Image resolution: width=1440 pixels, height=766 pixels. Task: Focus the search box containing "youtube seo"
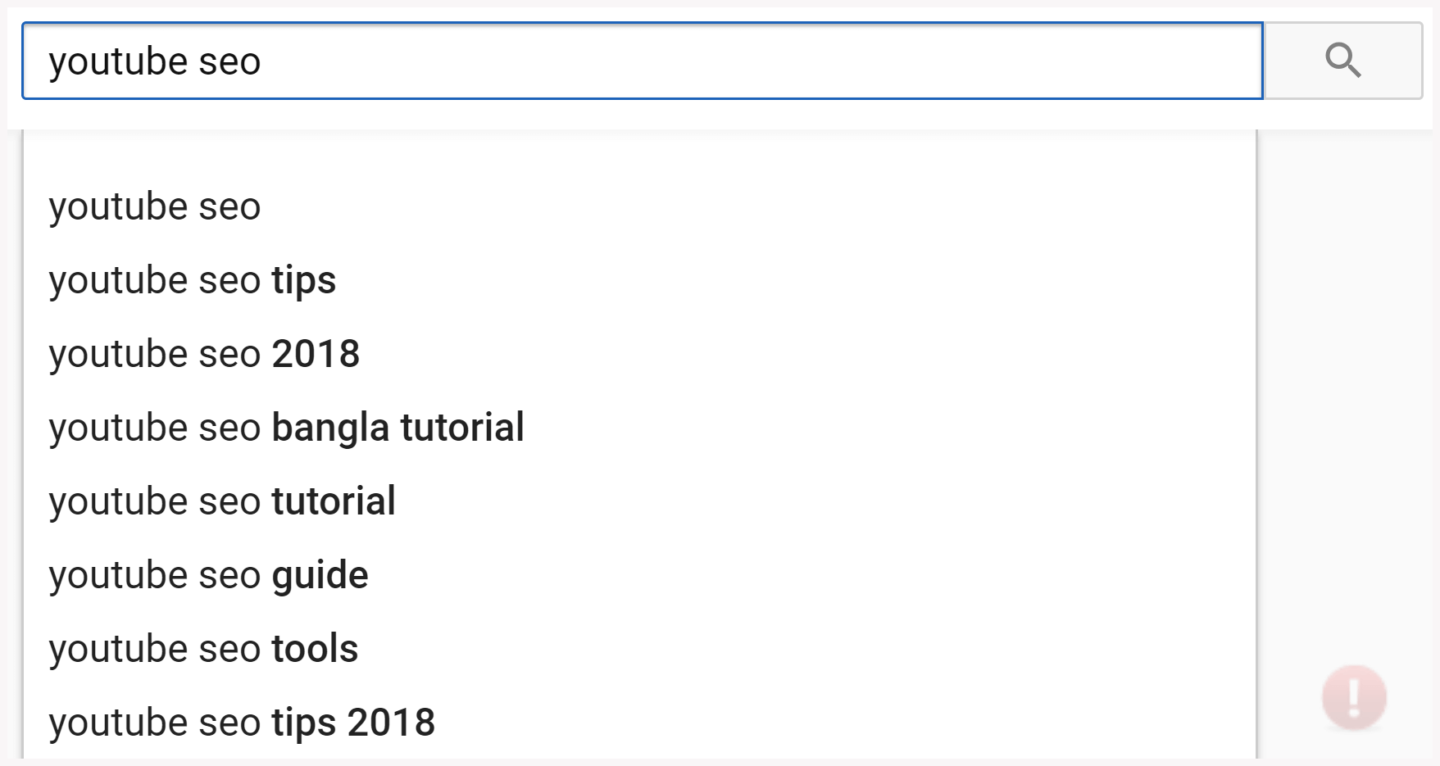tap(640, 61)
